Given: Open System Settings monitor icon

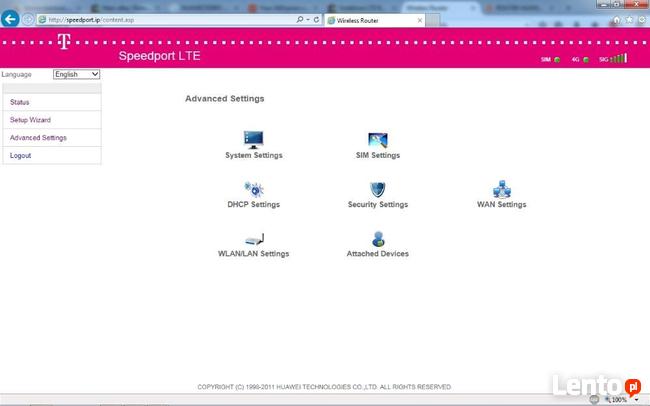Looking at the screenshot, I should [253, 139].
